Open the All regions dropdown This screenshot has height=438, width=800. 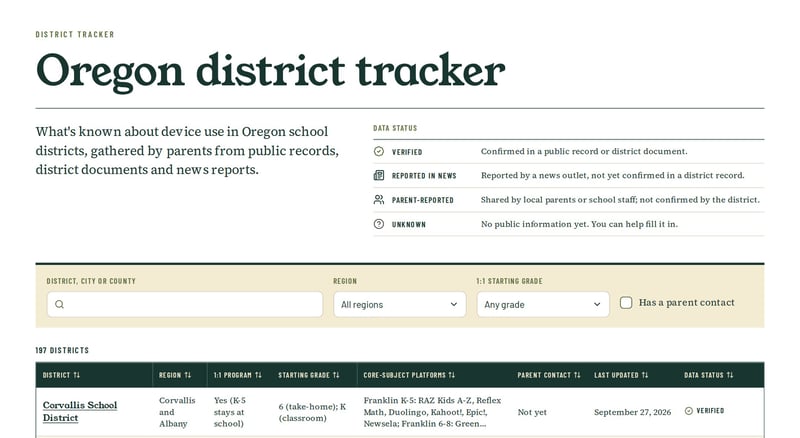[399, 304]
